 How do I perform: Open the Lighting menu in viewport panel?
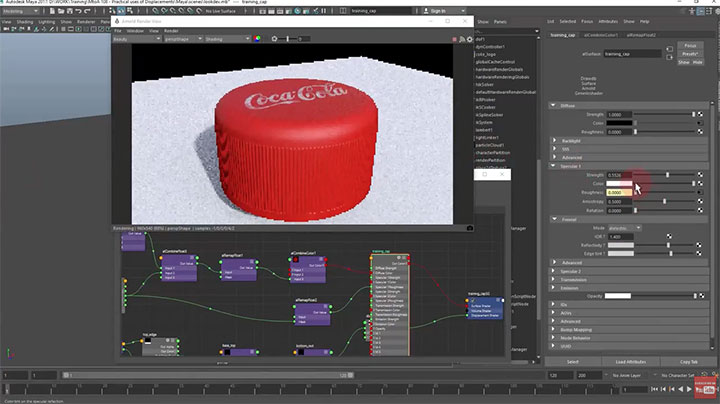46,22
